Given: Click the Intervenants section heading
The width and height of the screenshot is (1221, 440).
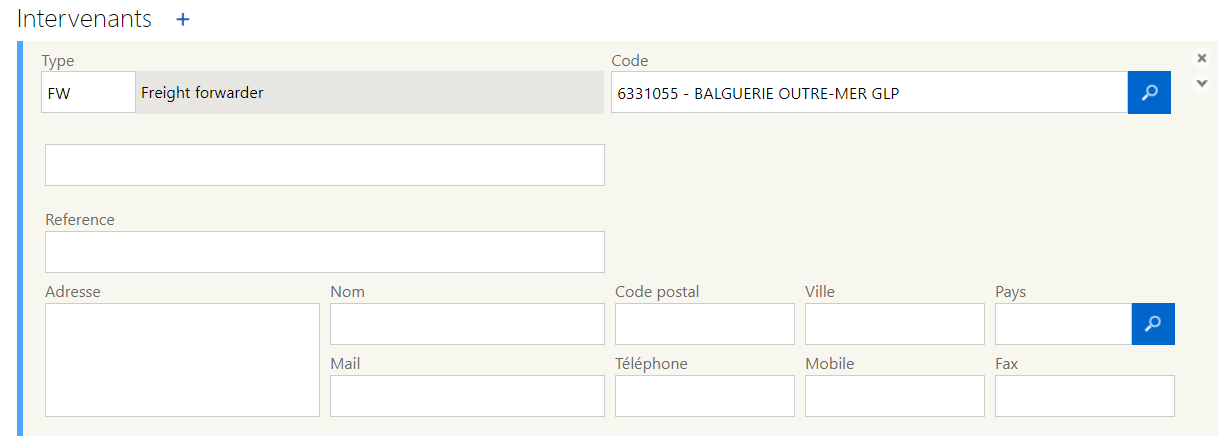Looking at the screenshot, I should pos(85,19).
